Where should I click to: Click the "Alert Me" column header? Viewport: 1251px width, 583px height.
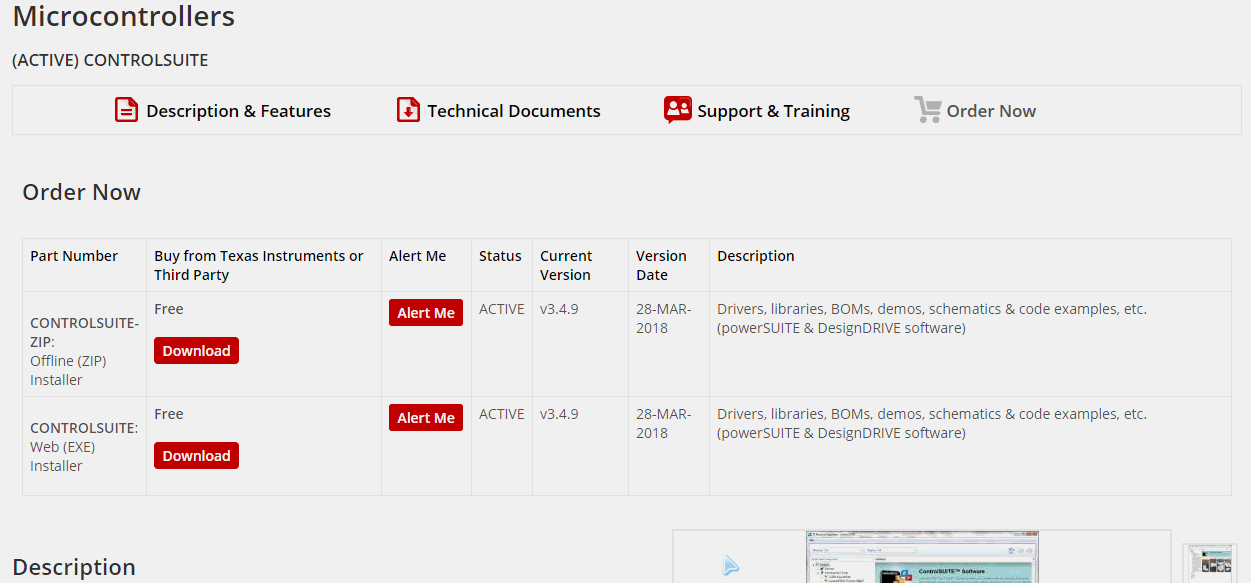[418, 256]
